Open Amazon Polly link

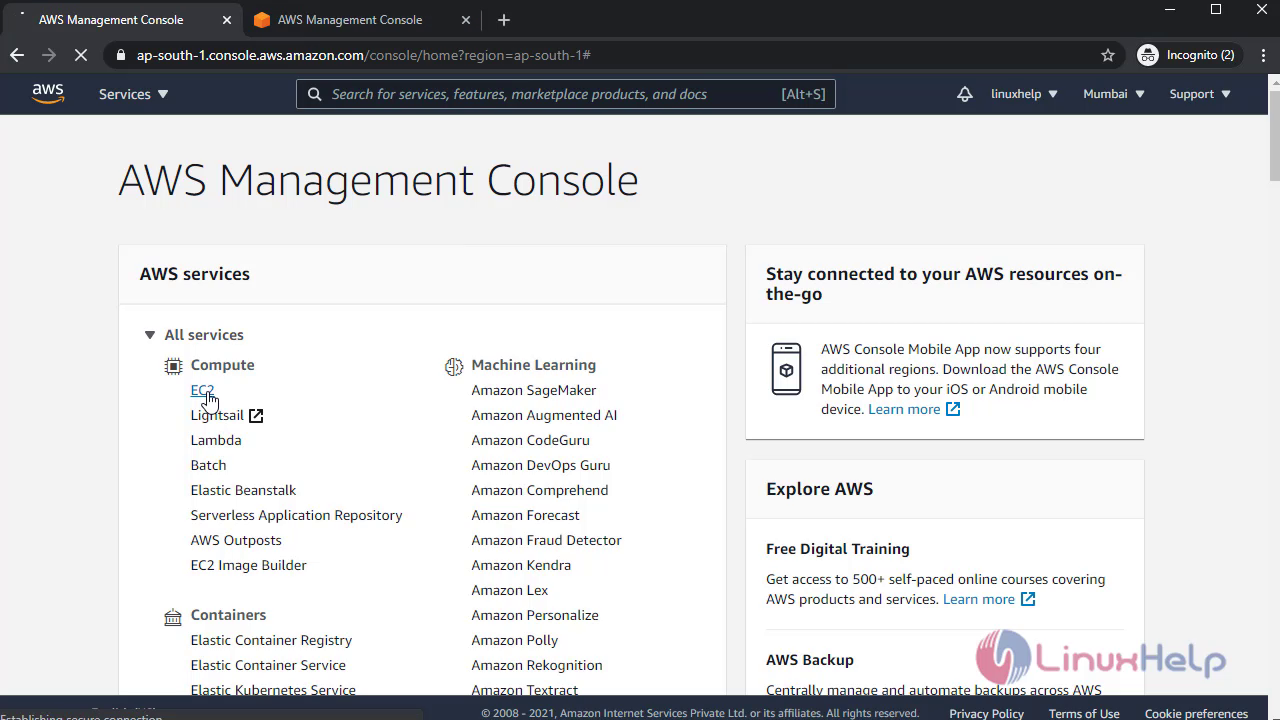514,640
